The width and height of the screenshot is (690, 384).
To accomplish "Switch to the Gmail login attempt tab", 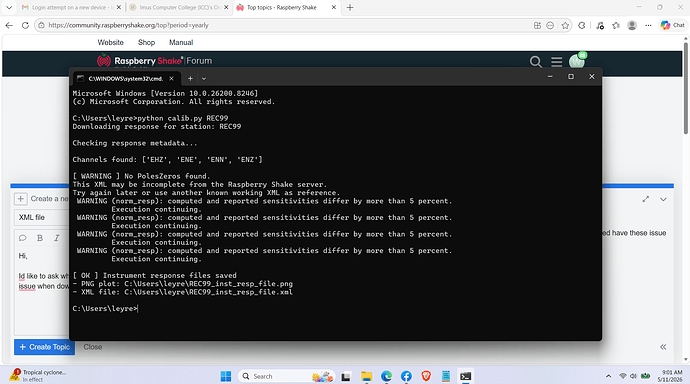I will [x=69, y=7].
